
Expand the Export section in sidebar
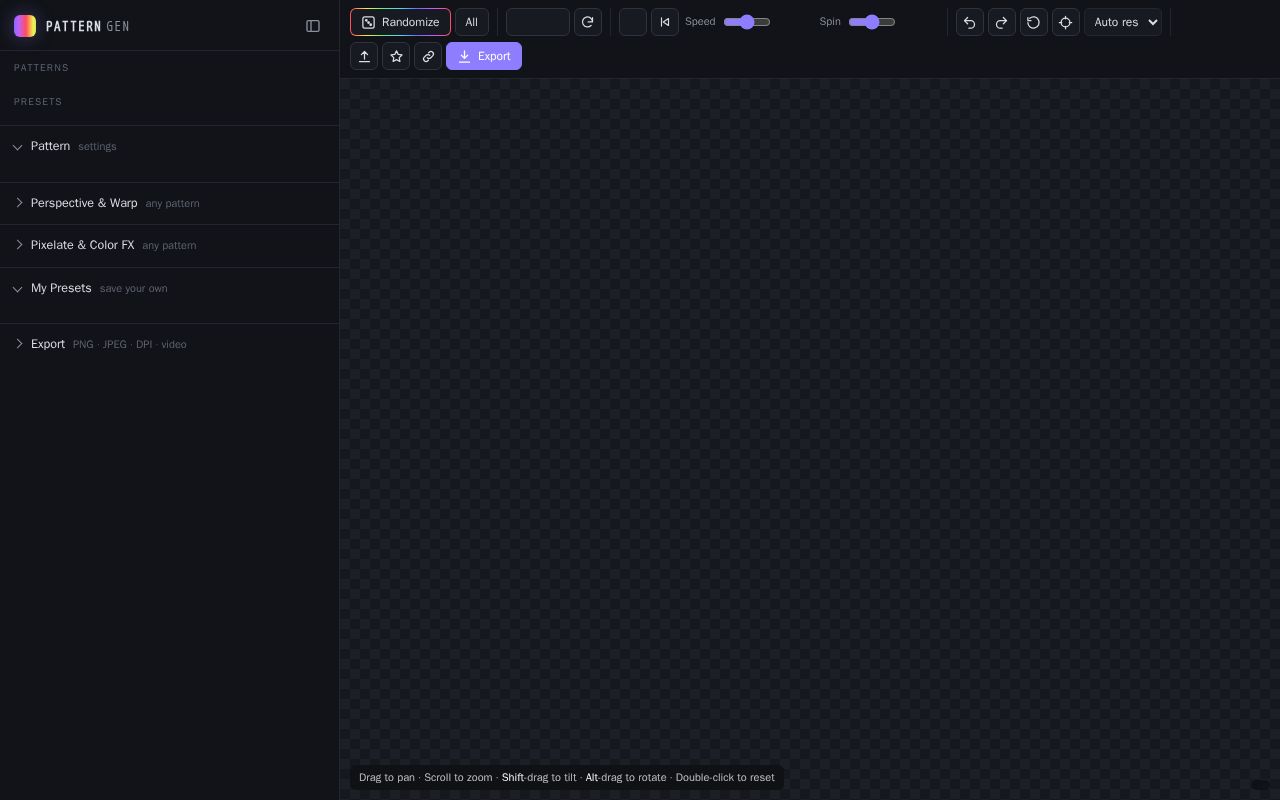point(169,344)
